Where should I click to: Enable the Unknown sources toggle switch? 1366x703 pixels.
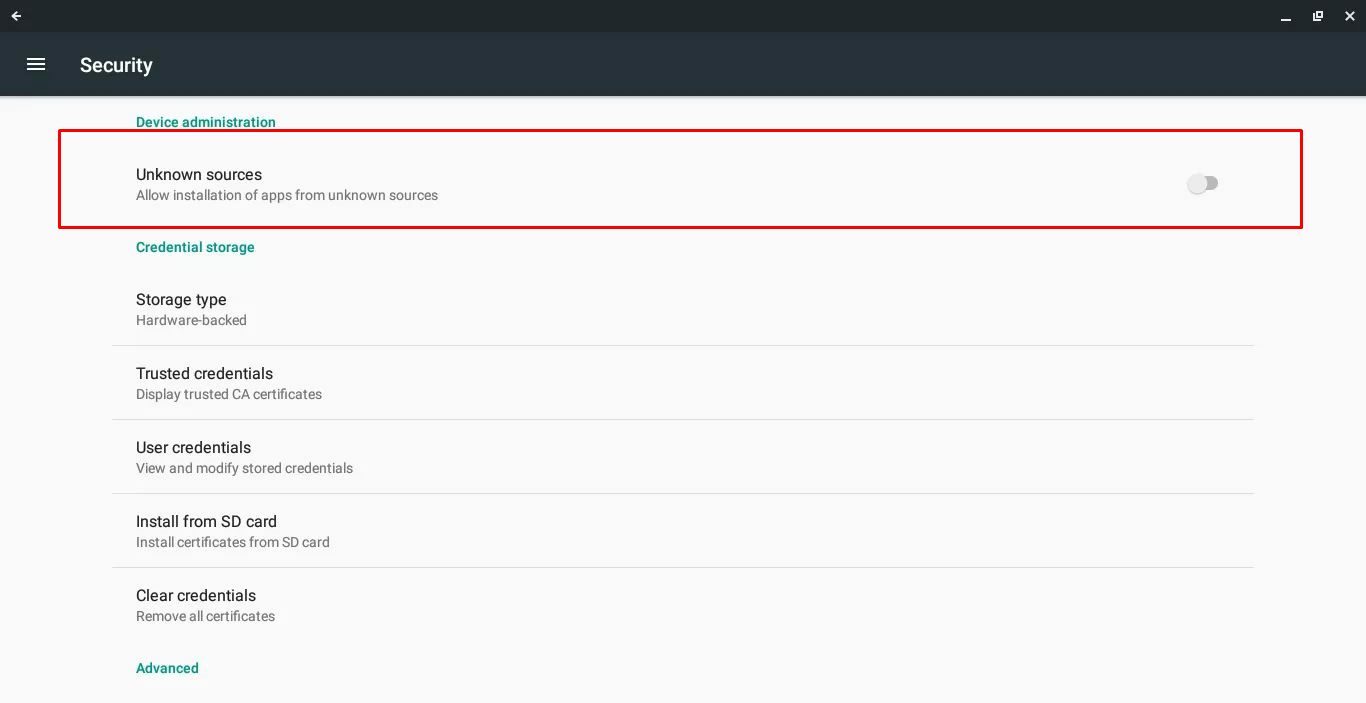coord(1202,183)
